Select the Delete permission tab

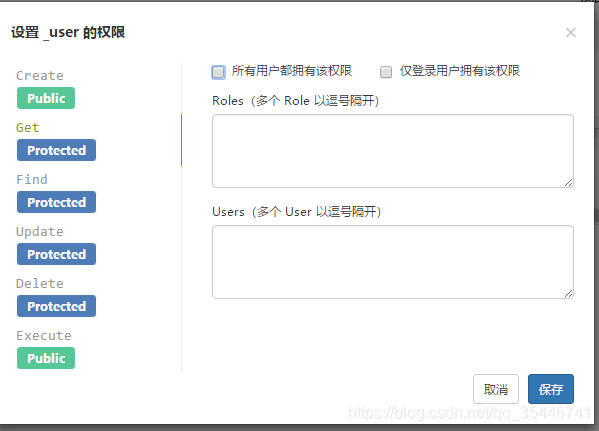pos(40,284)
